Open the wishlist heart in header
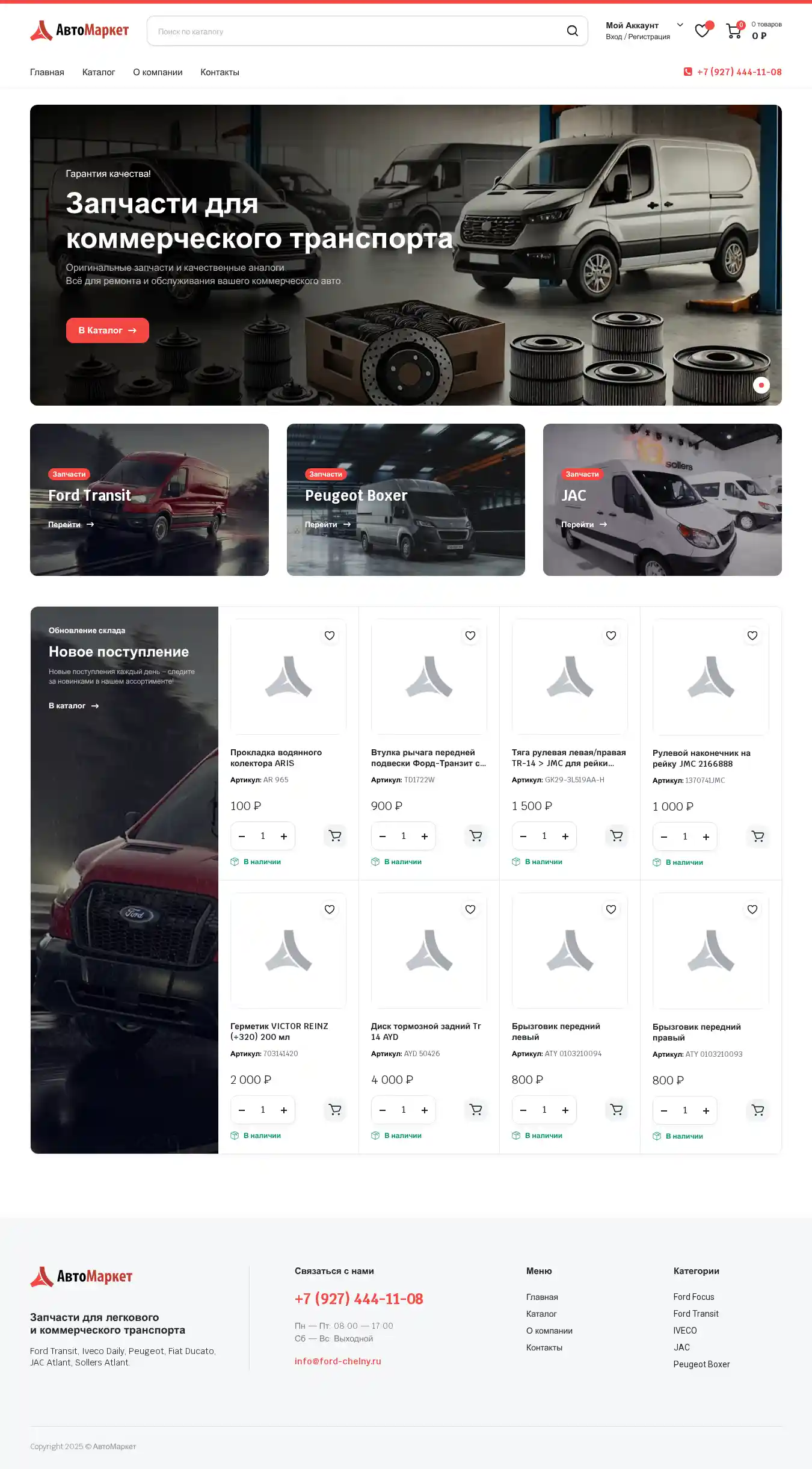The width and height of the screenshot is (812, 1469). click(x=702, y=30)
